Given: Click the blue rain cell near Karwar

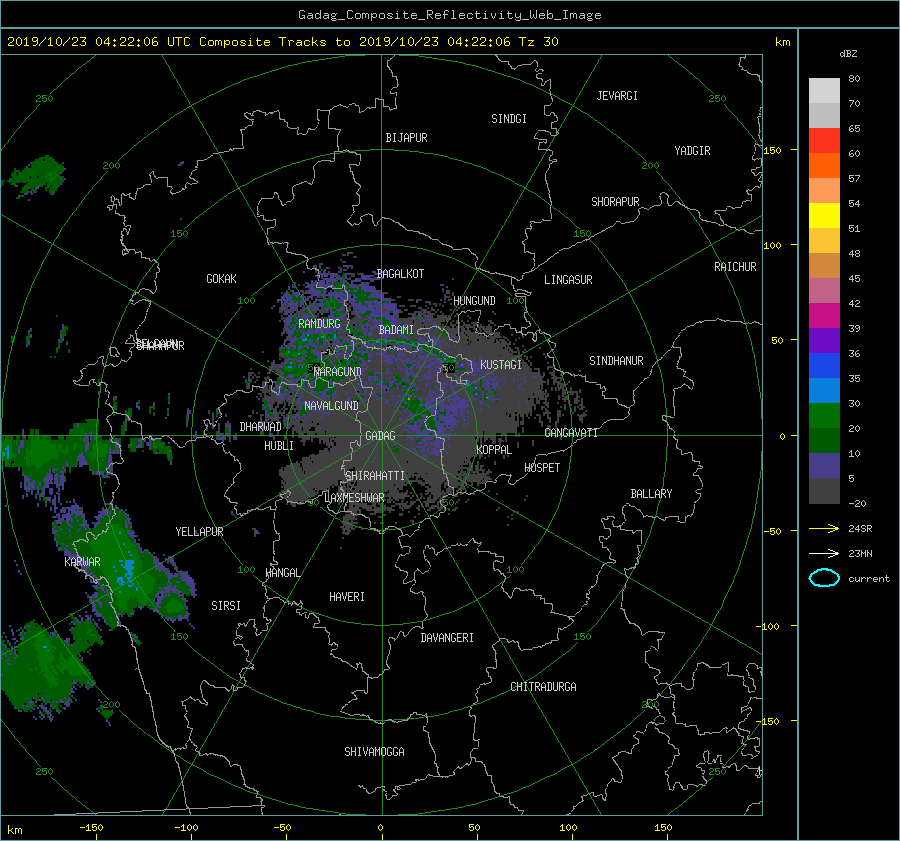Looking at the screenshot, I should pyautogui.click(x=127, y=571).
